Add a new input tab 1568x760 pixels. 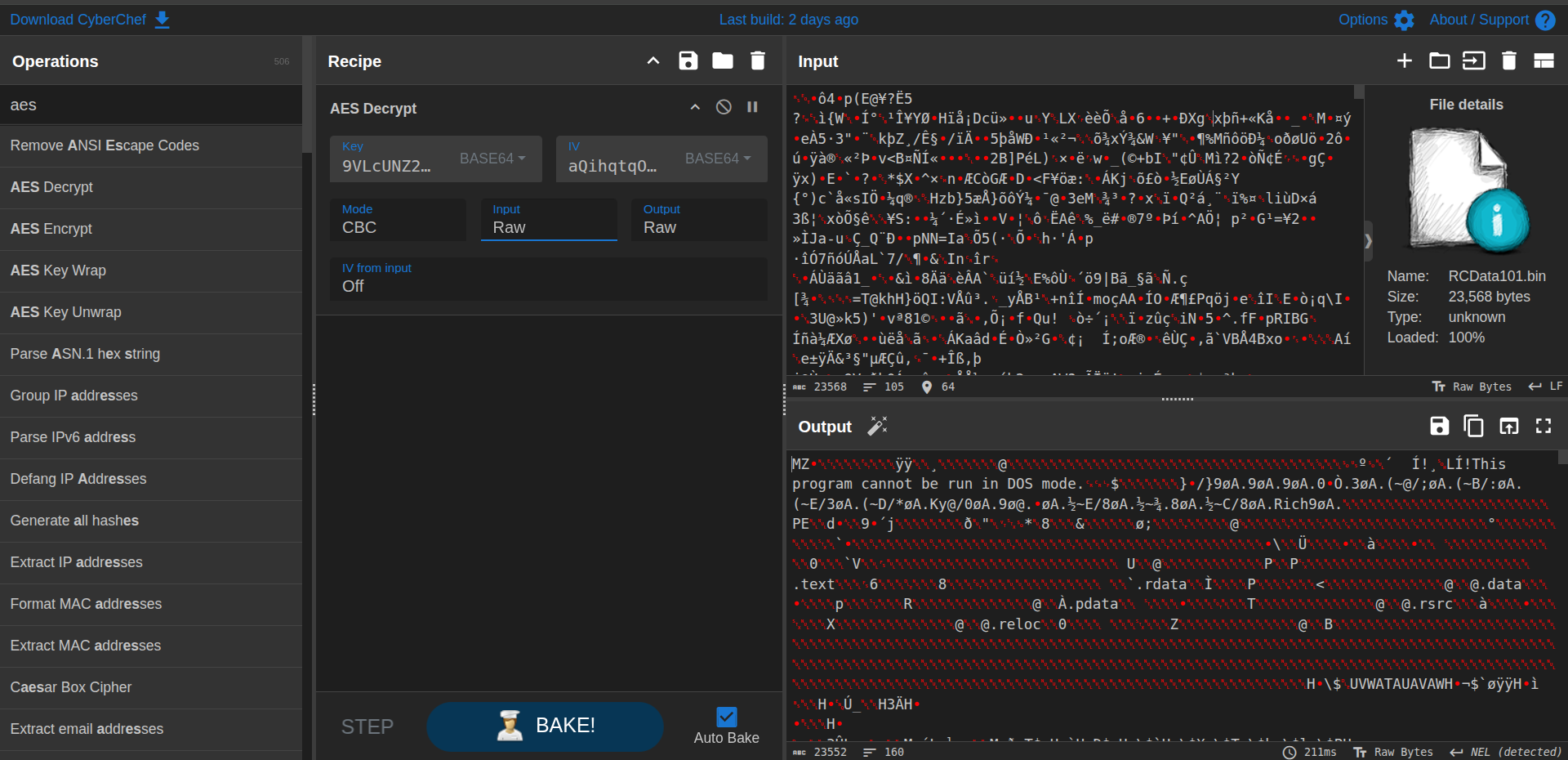point(1405,60)
